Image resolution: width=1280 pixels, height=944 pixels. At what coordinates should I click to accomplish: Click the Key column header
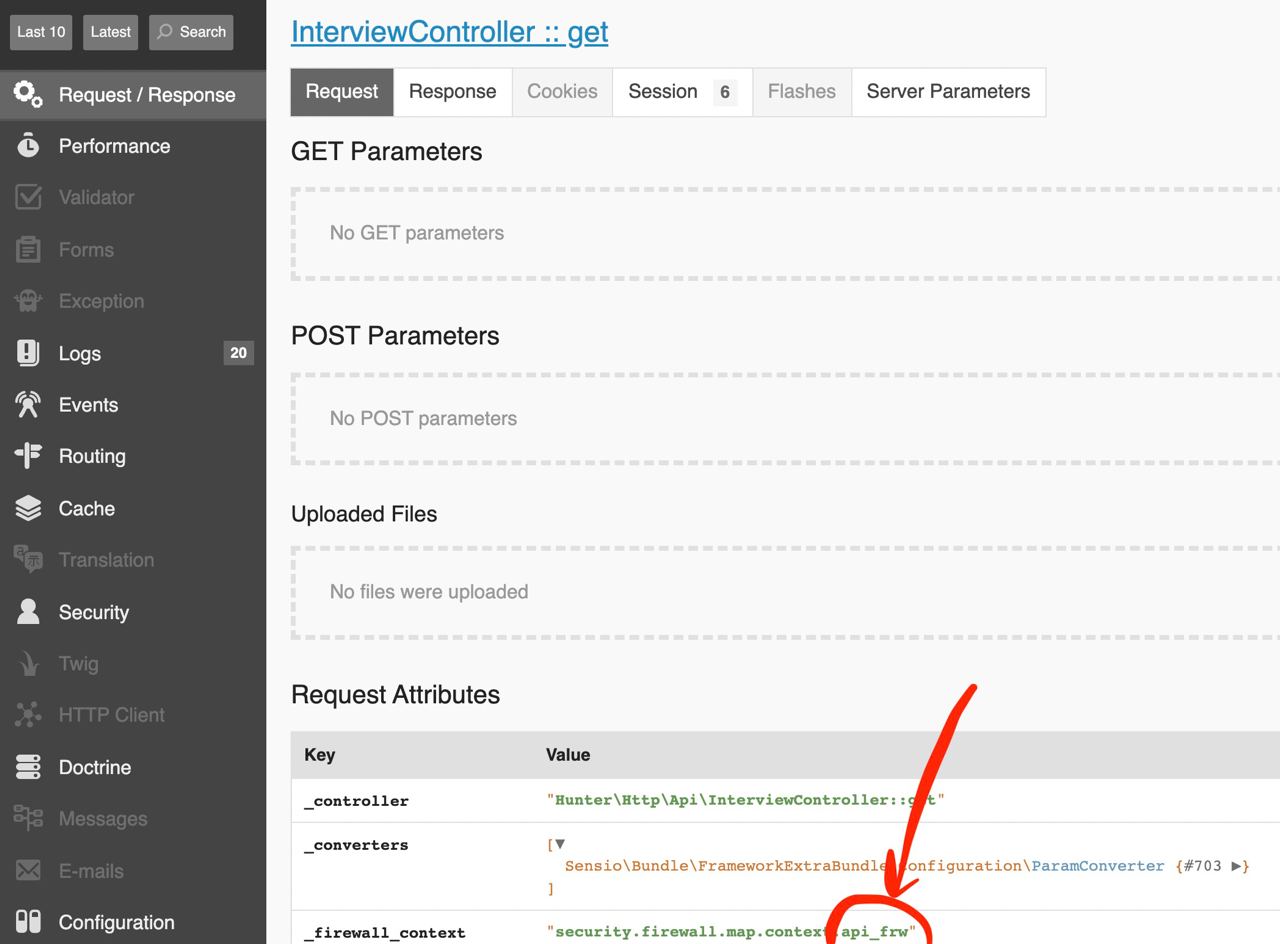coord(319,755)
